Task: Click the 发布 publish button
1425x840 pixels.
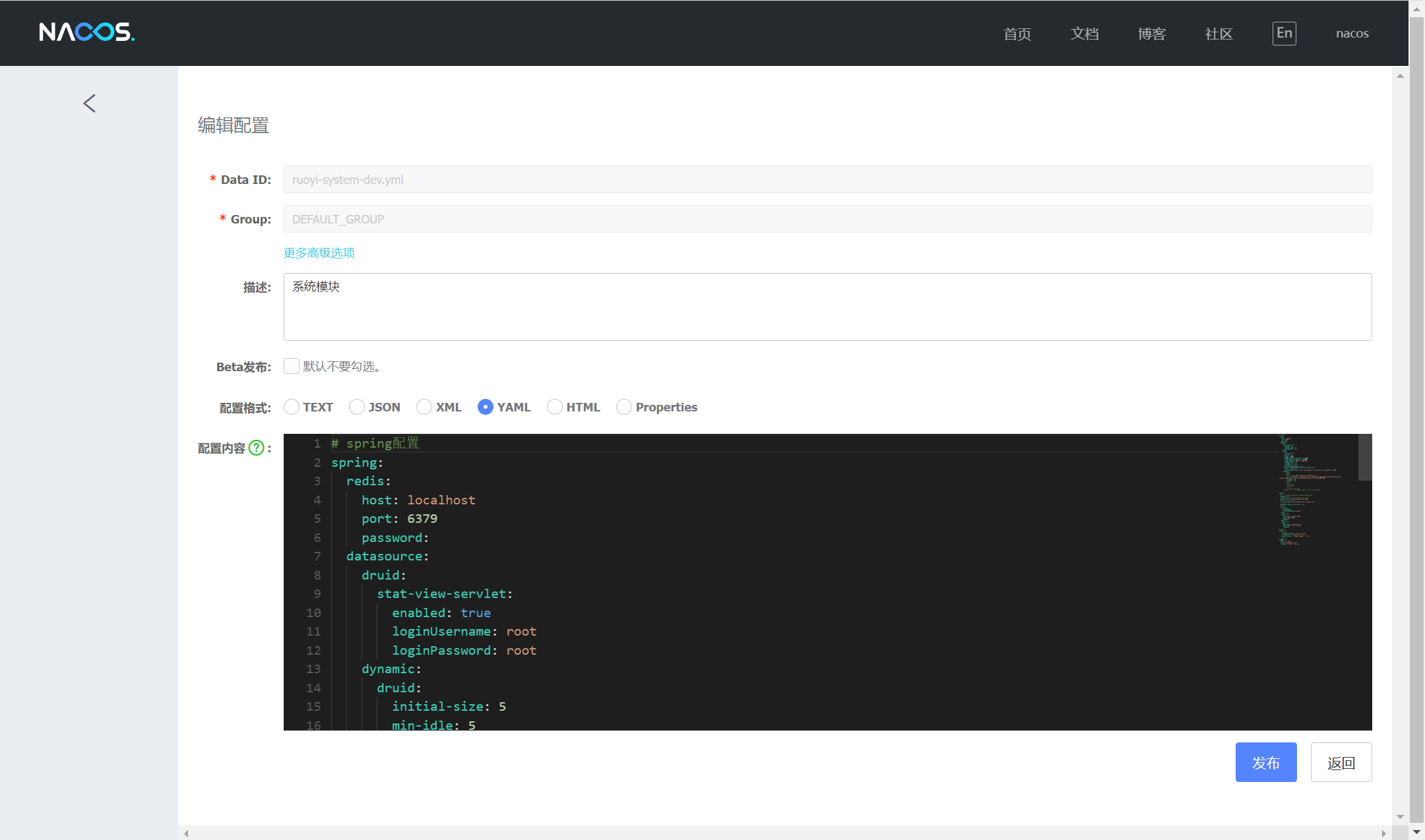Action: 1266,762
